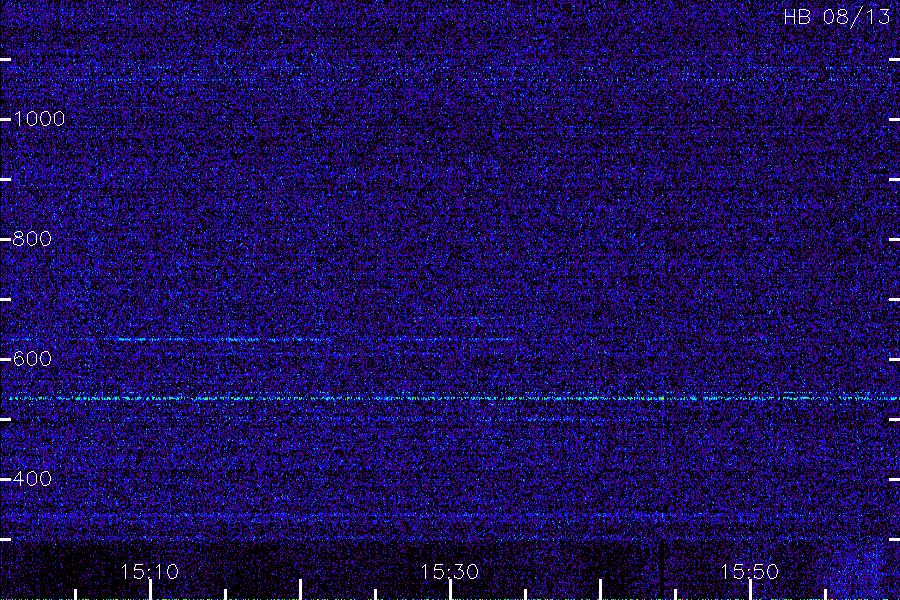The width and height of the screenshot is (900, 600).
Task: Click the 15:10 time axis label
Action: pyautogui.click(x=150, y=572)
